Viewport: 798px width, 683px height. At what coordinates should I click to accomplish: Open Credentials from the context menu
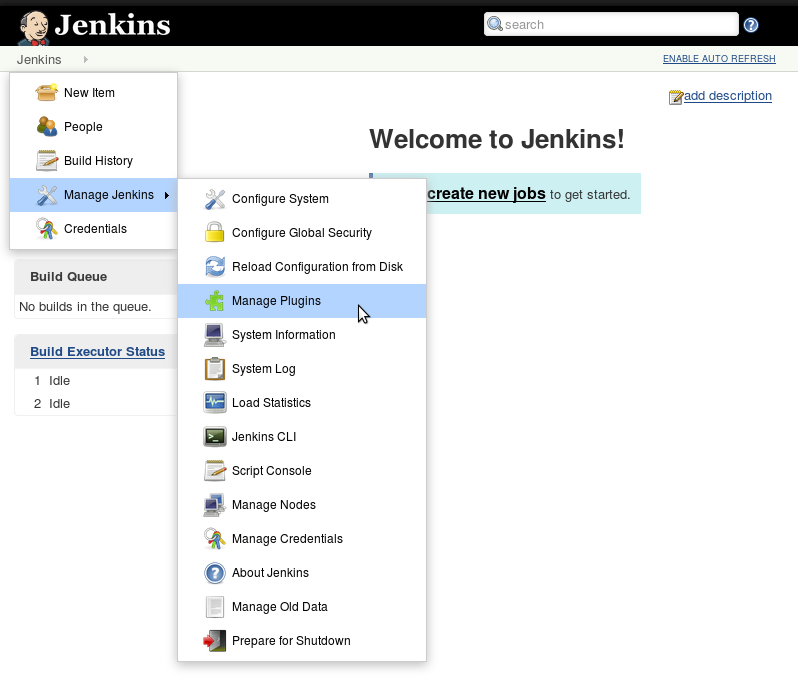pyautogui.click(x=94, y=229)
